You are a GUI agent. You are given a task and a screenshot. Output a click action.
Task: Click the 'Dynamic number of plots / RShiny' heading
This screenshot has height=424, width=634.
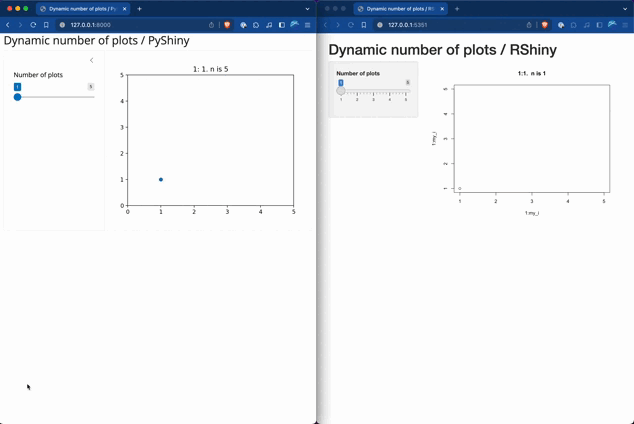coord(442,50)
